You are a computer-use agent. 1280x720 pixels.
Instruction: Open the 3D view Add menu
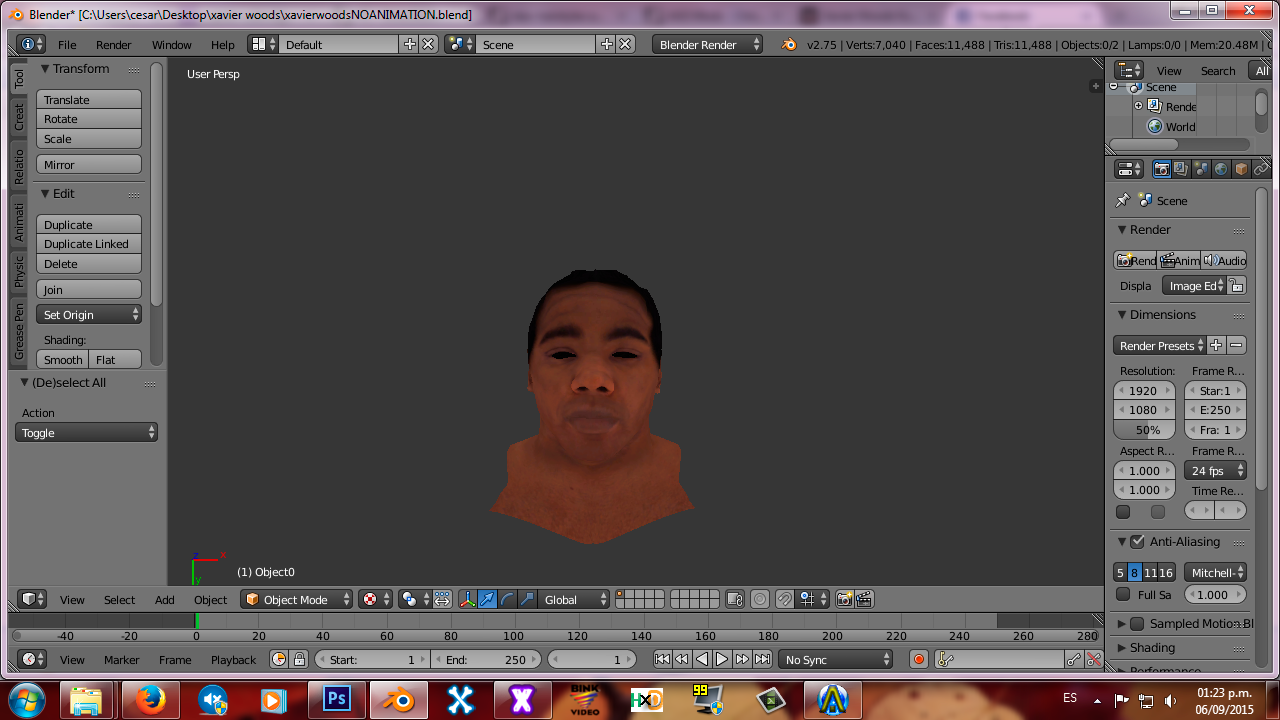(165, 599)
